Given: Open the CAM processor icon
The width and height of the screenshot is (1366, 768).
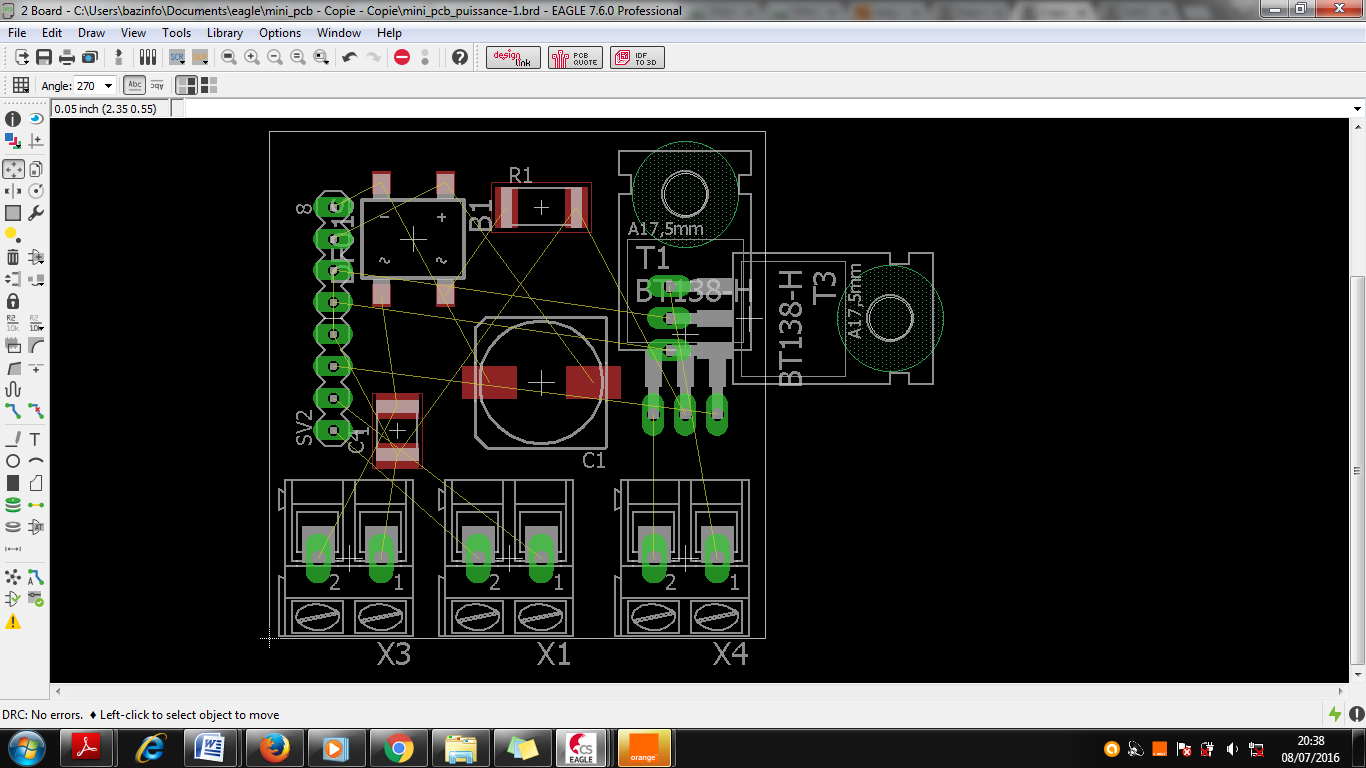Looking at the screenshot, I should (90, 57).
